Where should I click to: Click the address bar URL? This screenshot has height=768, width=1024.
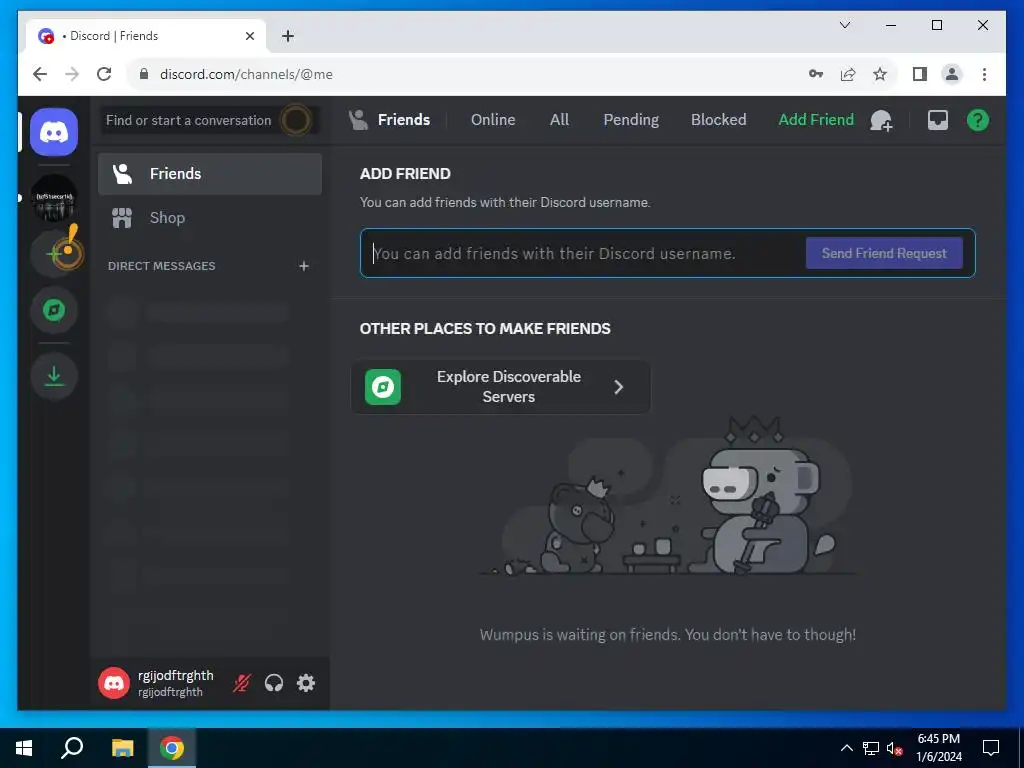pyautogui.click(x=246, y=74)
